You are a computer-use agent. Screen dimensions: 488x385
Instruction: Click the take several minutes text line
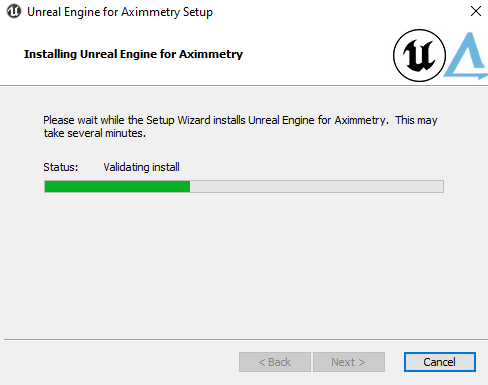coord(95,133)
